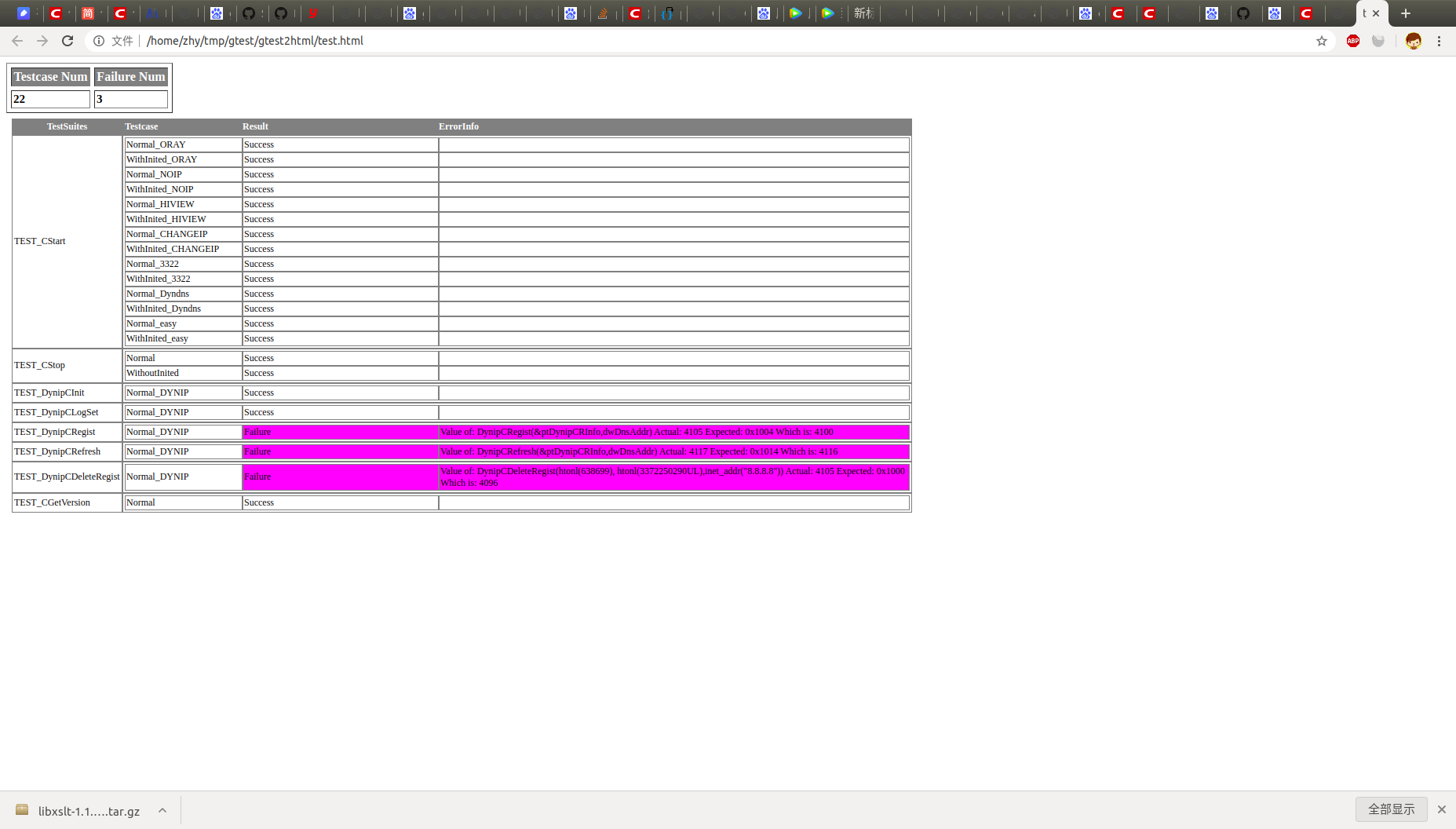The height and width of the screenshot is (829, 1456).
Task: View site information icon in address bar
Action: tap(99, 41)
